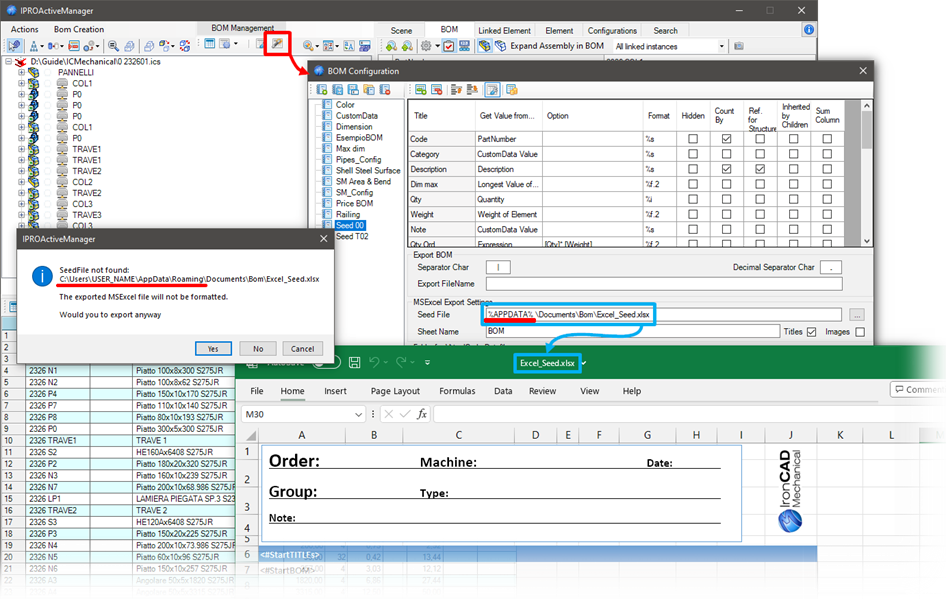Switch to the Linked Element tab
This screenshot has width=946, height=599.
[504, 30]
